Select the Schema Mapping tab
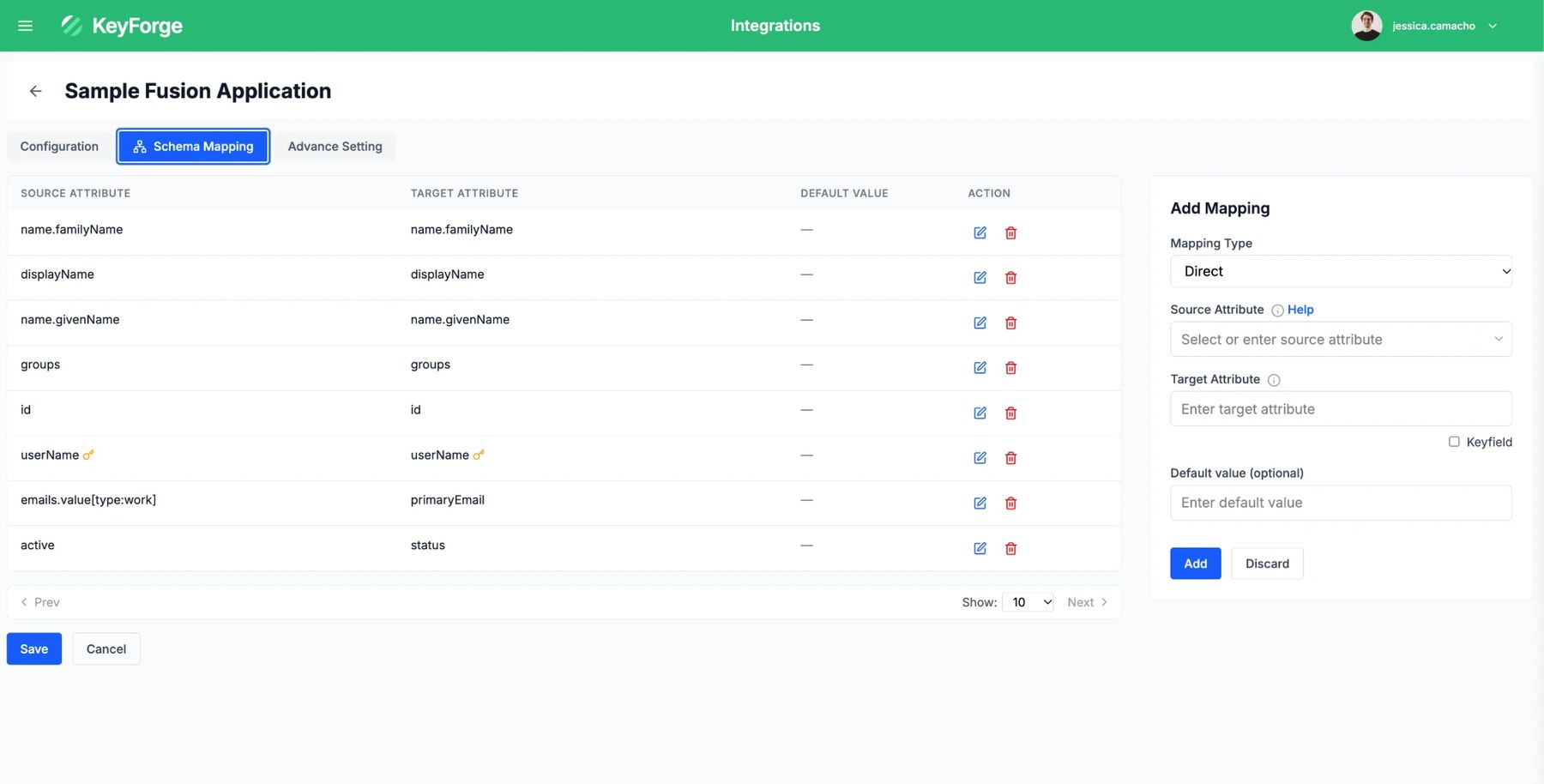The height and width of the screenshot is (784, 1544). click(193, 147)
